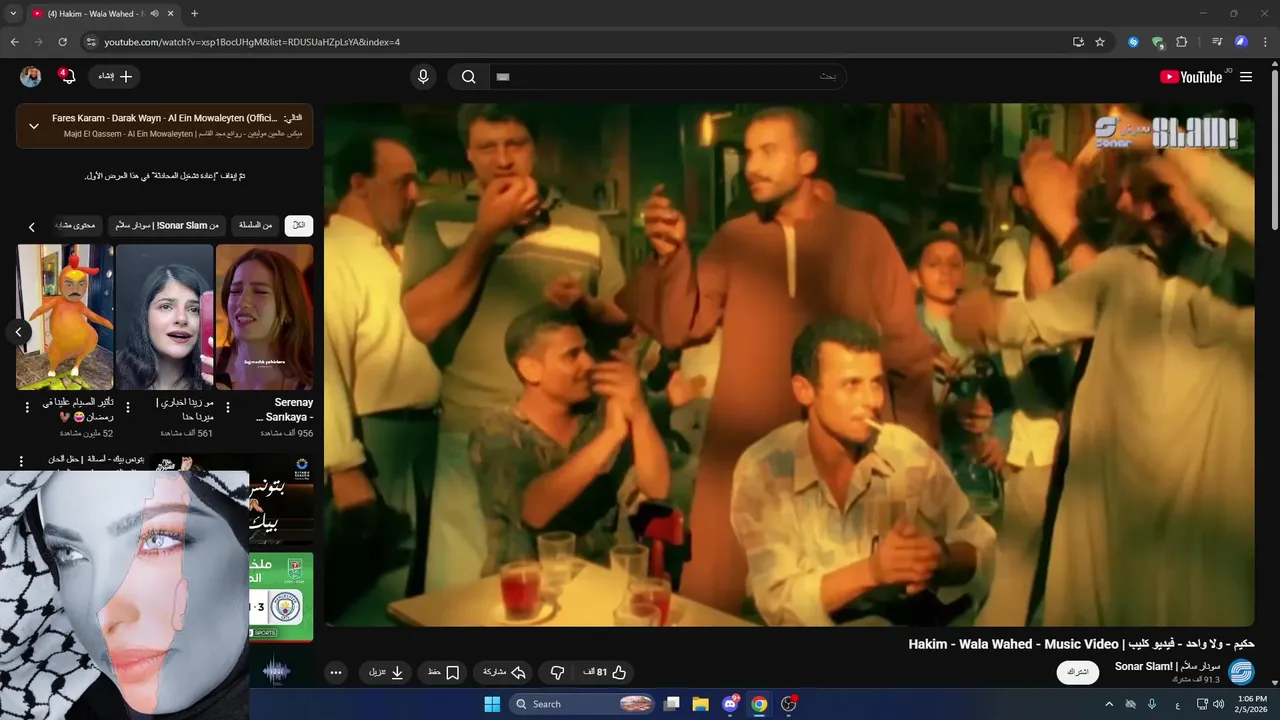Open Chrome media controls icon
The image size is (1280, 720).
(x=1217, y=42)
